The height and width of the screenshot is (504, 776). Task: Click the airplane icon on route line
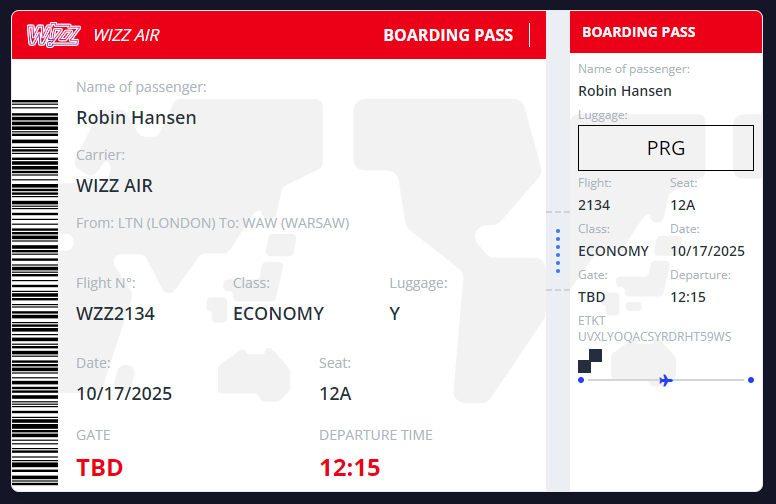667,380
